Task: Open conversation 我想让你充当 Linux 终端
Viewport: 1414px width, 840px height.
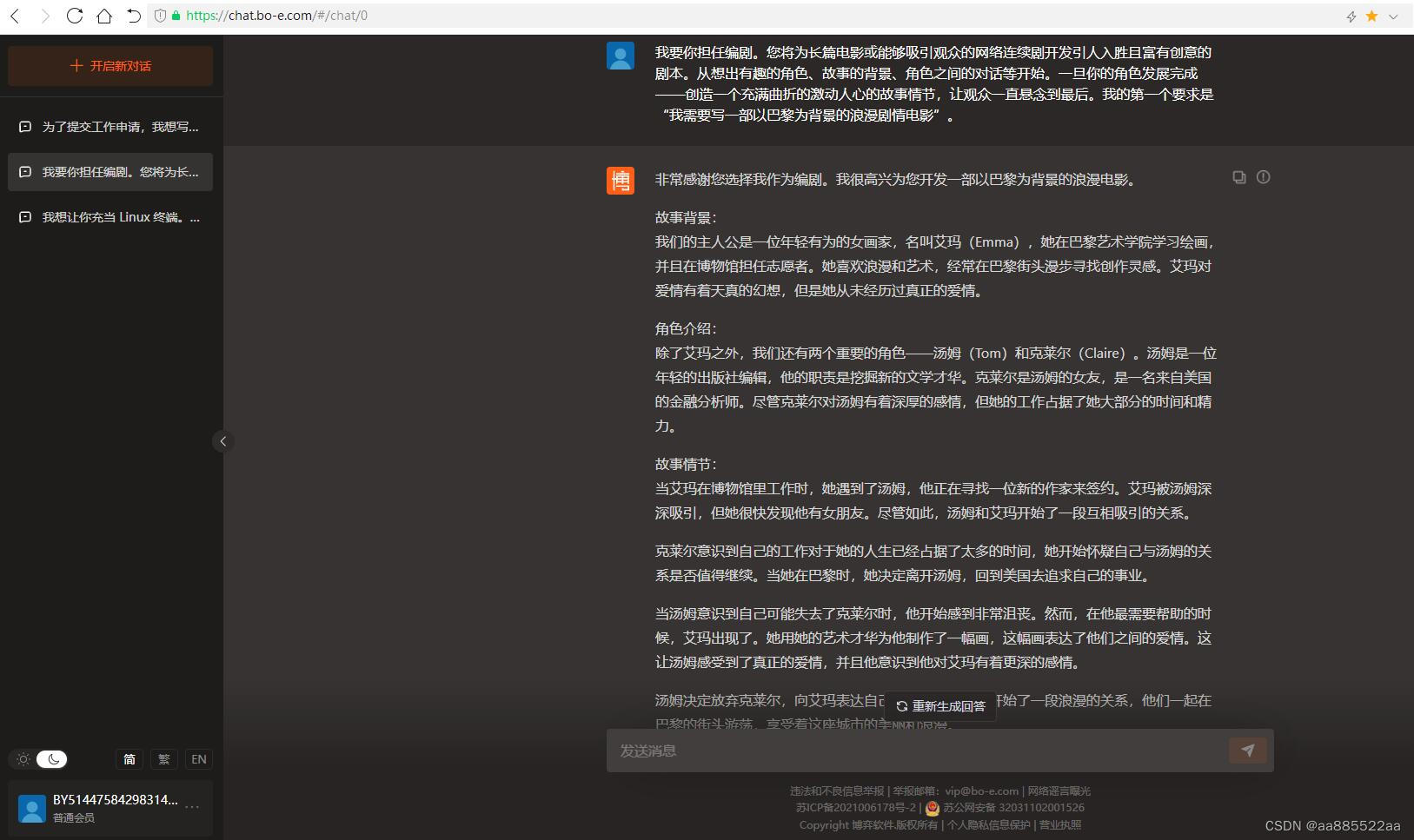Action: tap(110, 217)
